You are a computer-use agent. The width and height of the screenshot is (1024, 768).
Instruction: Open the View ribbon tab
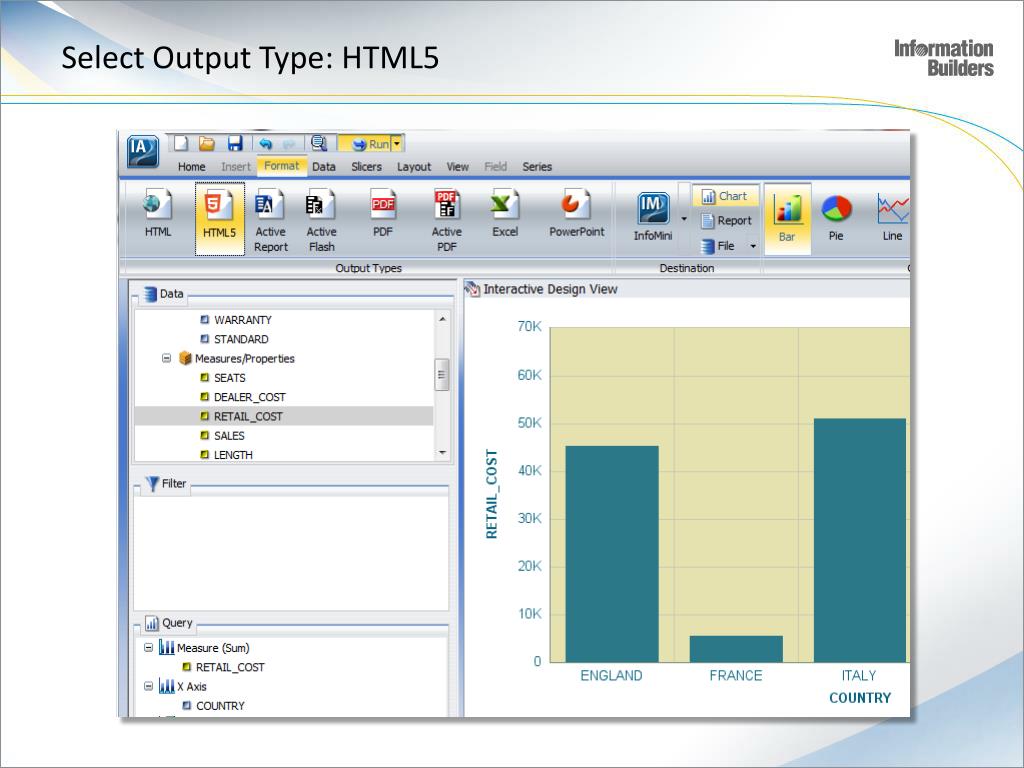click(x=457, y=167)
